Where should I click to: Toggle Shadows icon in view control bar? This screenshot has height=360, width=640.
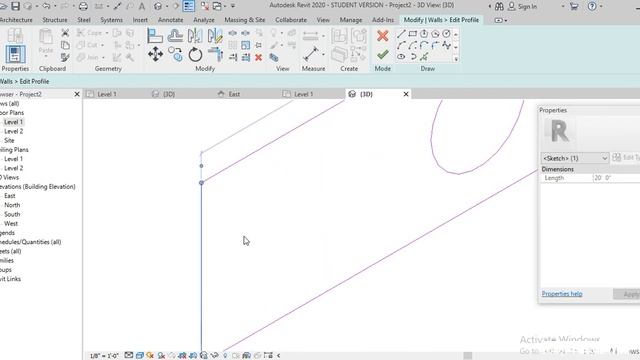coord(161,356)
